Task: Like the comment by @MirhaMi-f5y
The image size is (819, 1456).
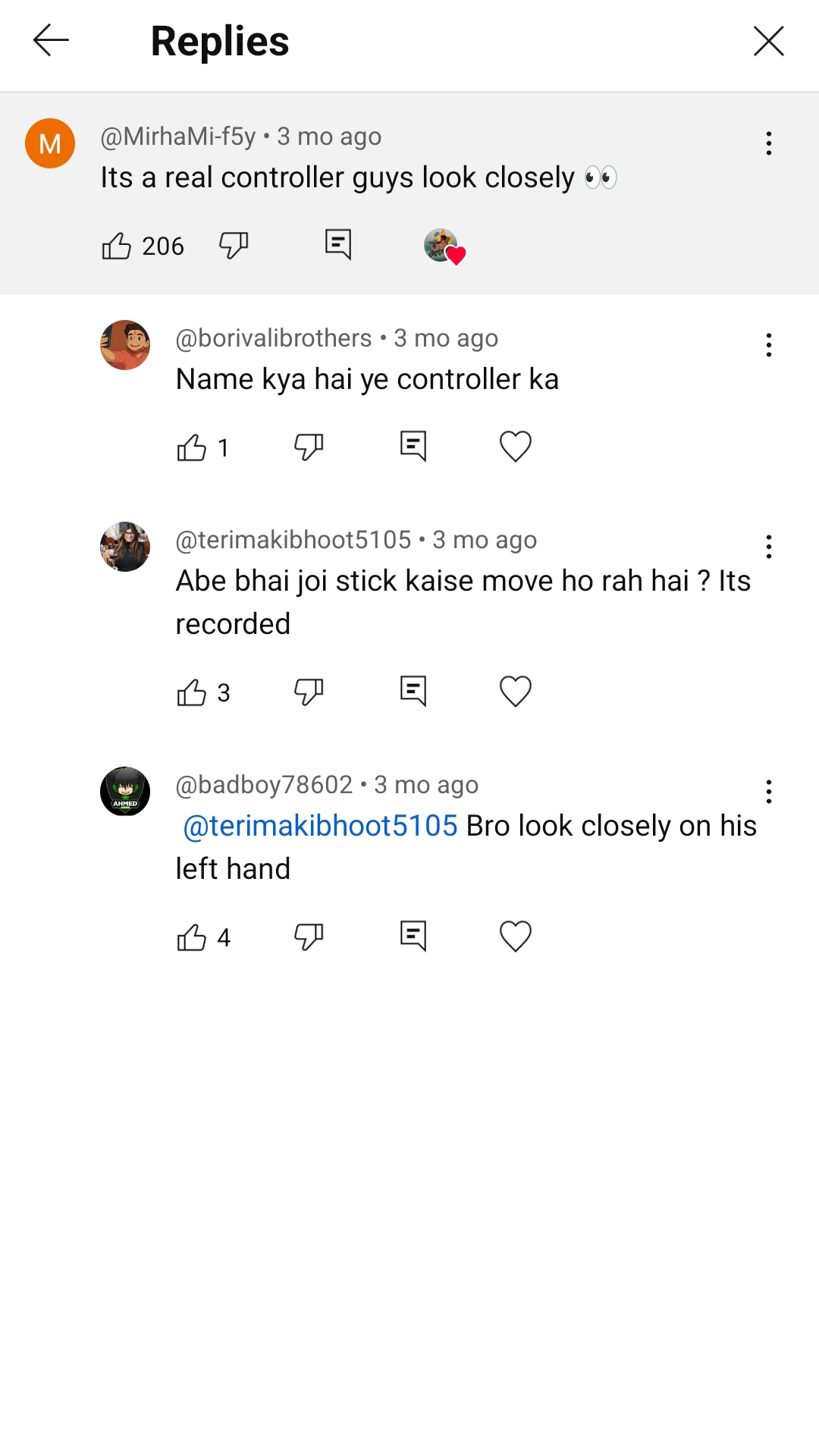Action: tap(117, 246)
